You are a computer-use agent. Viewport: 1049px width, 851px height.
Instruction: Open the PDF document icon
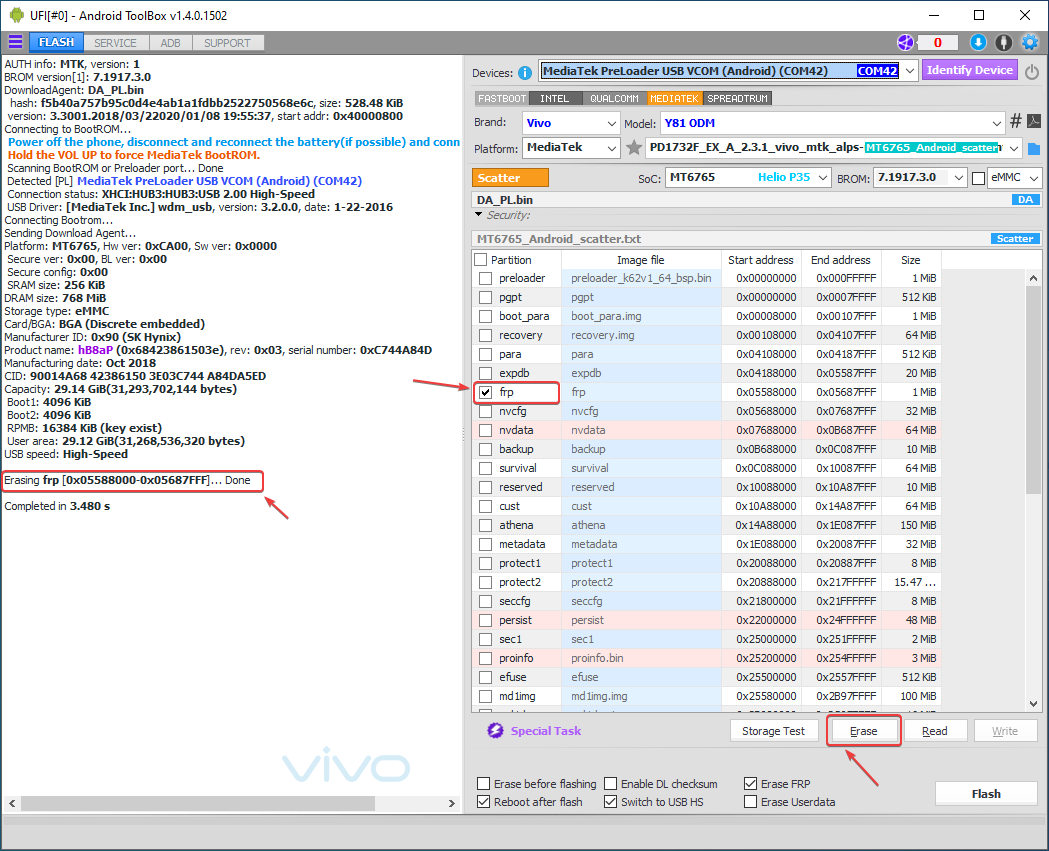[x=1034, y=121]
